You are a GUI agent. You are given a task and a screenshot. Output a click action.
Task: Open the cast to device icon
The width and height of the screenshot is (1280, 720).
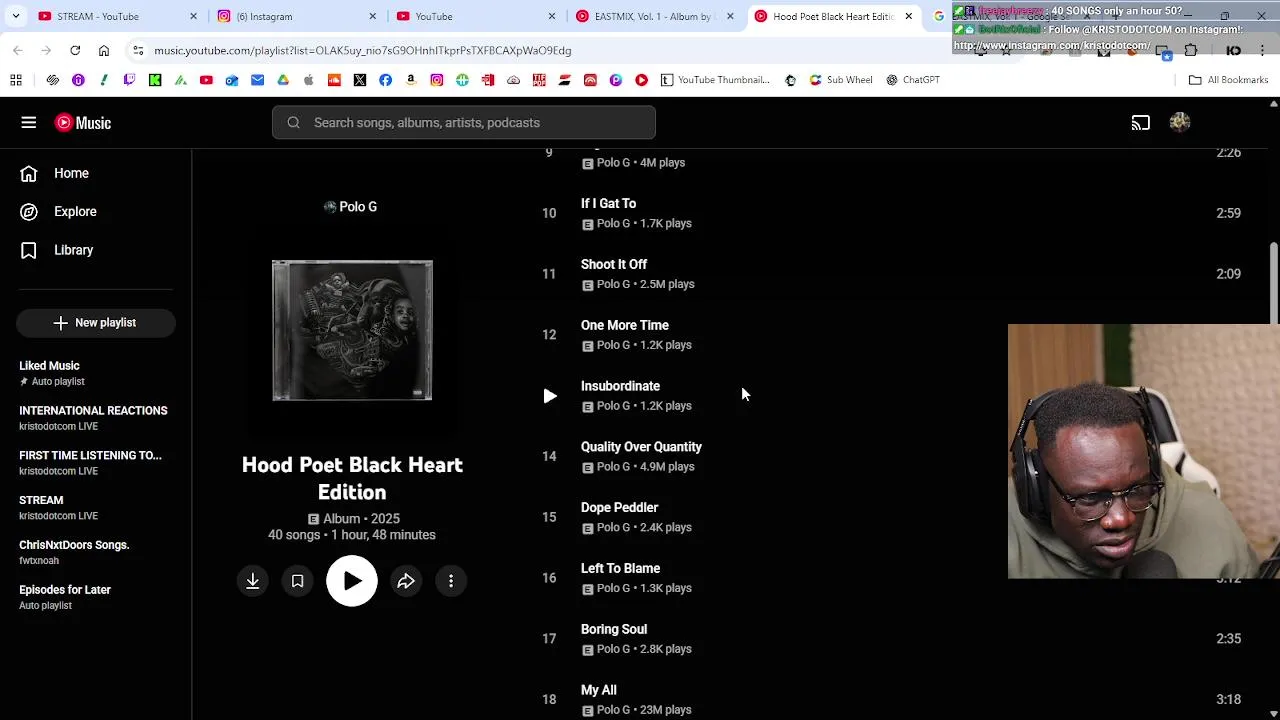[1141, 123]
